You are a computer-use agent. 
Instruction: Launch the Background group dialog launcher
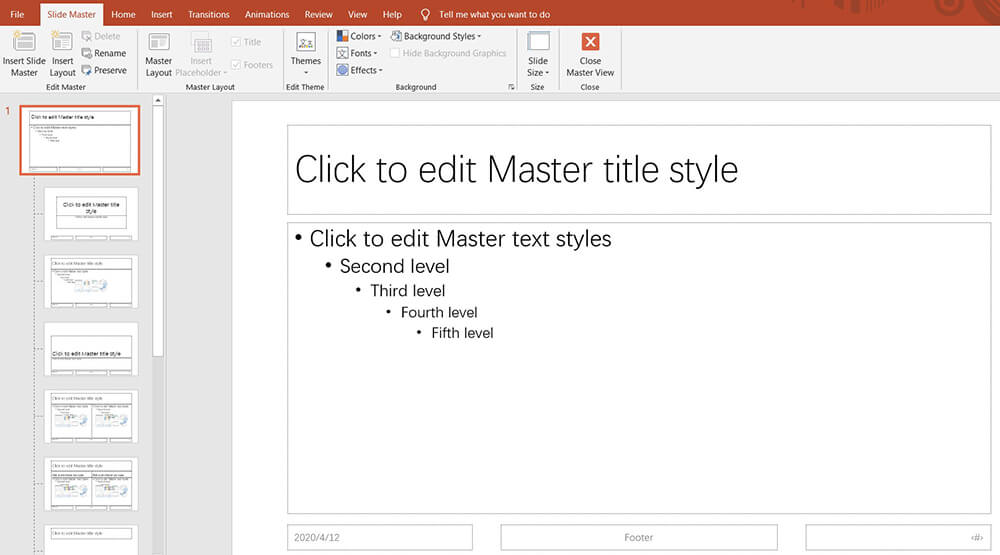[511, 87]
